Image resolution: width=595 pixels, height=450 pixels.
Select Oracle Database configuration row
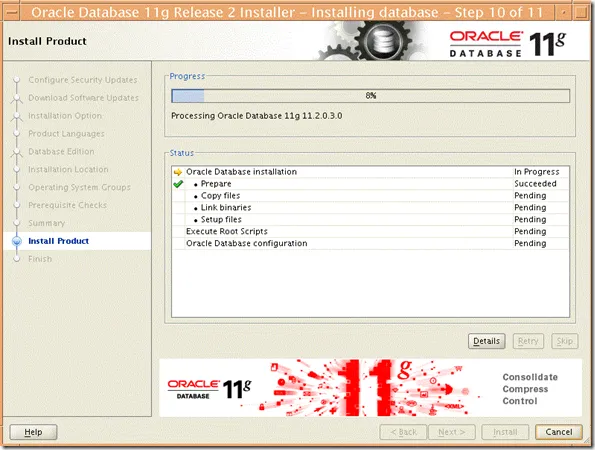click(x=370, y=243)
